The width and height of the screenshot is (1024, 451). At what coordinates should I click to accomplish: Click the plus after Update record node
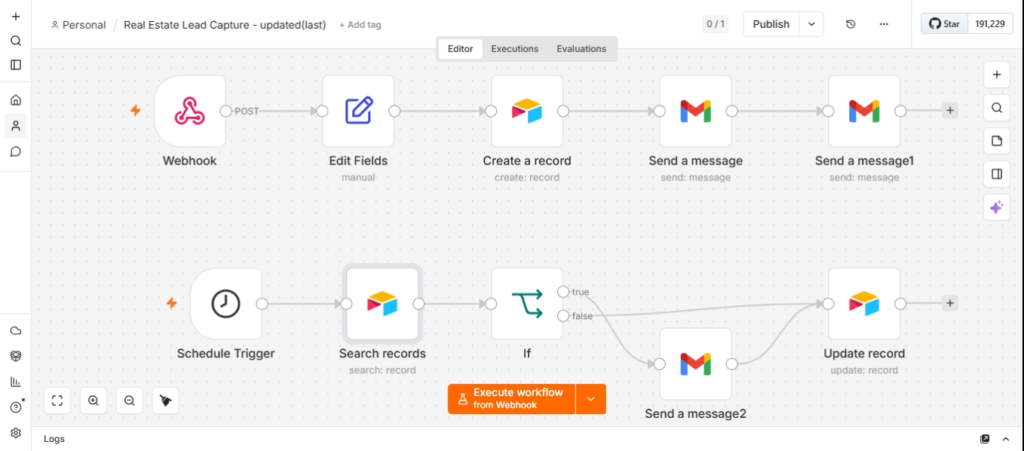point(950,303)
